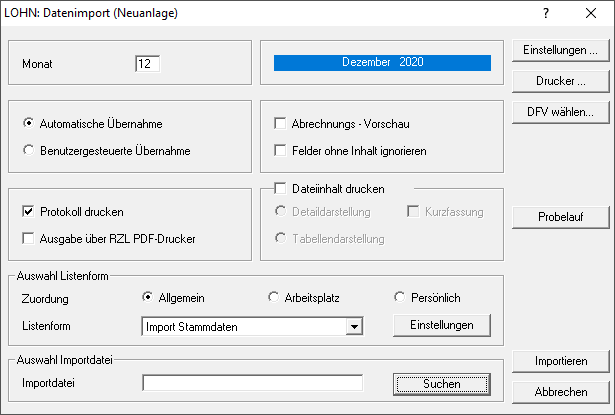Open the Listenform dropdown arrow

click(353, 326)
